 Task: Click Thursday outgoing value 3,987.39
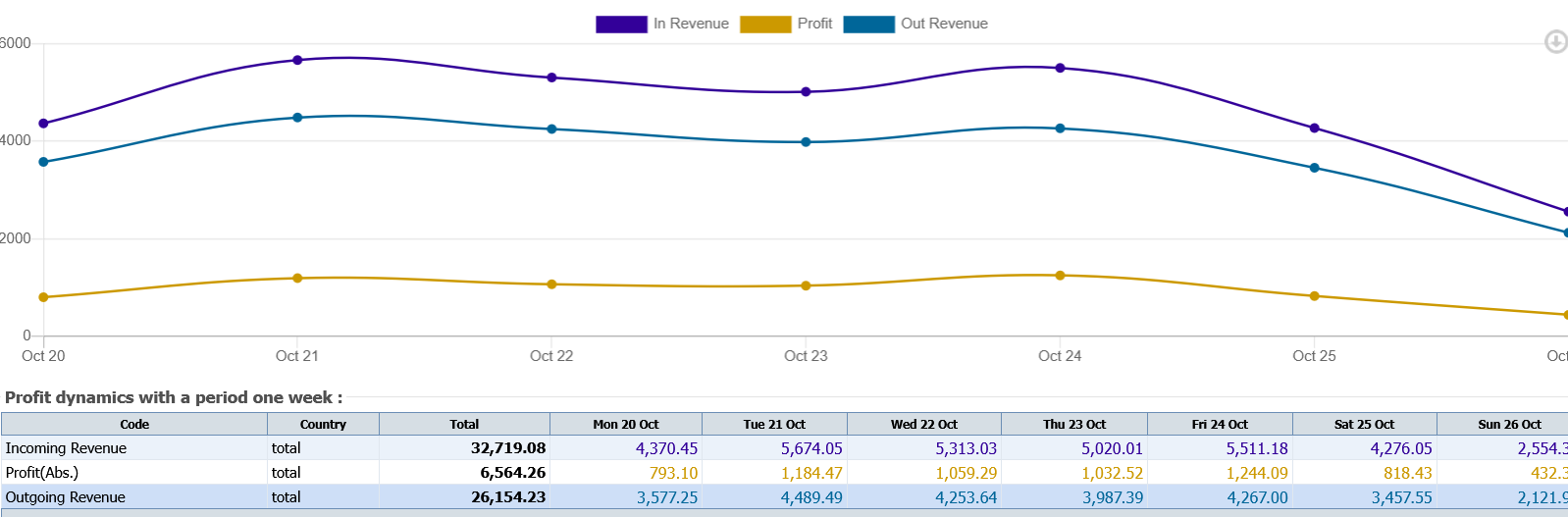1113,497
